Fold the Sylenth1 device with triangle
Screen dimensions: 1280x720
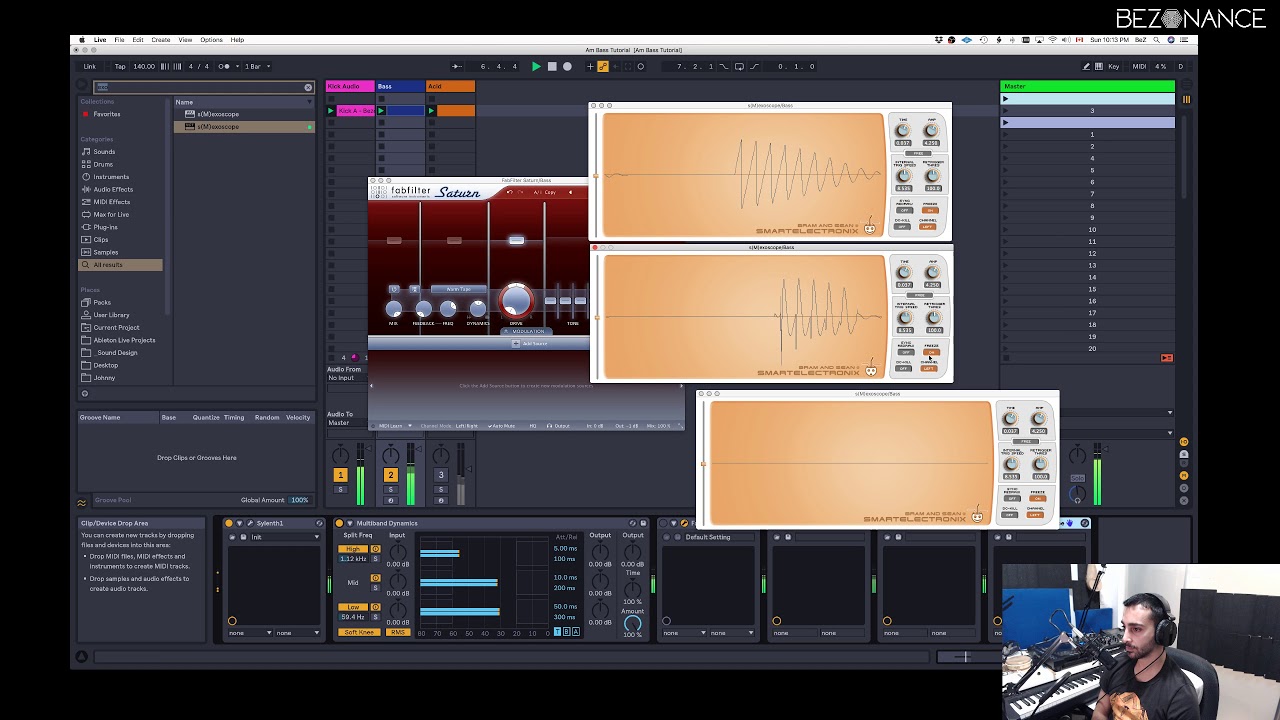239,523
